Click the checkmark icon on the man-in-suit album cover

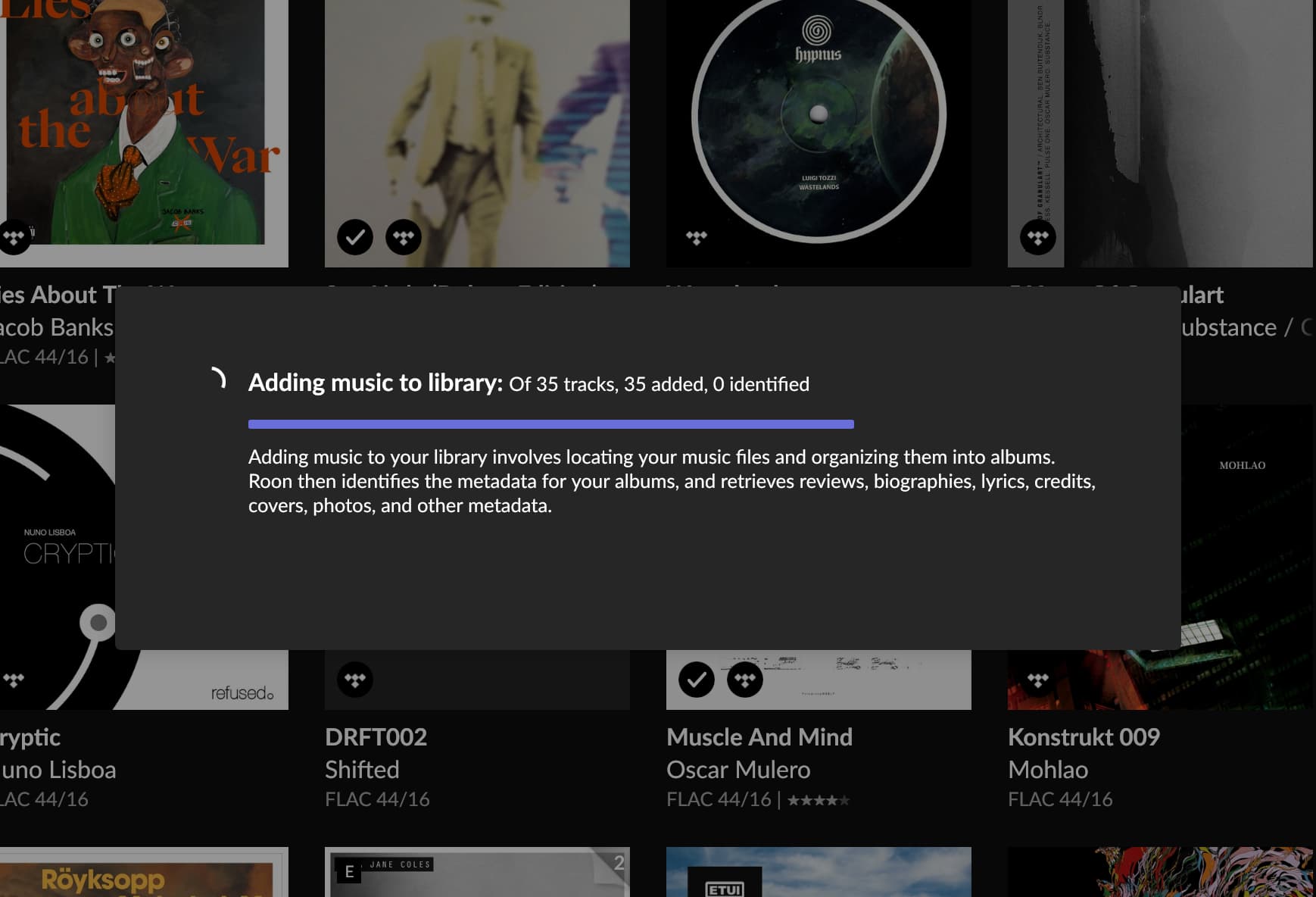tap(355, 237)
